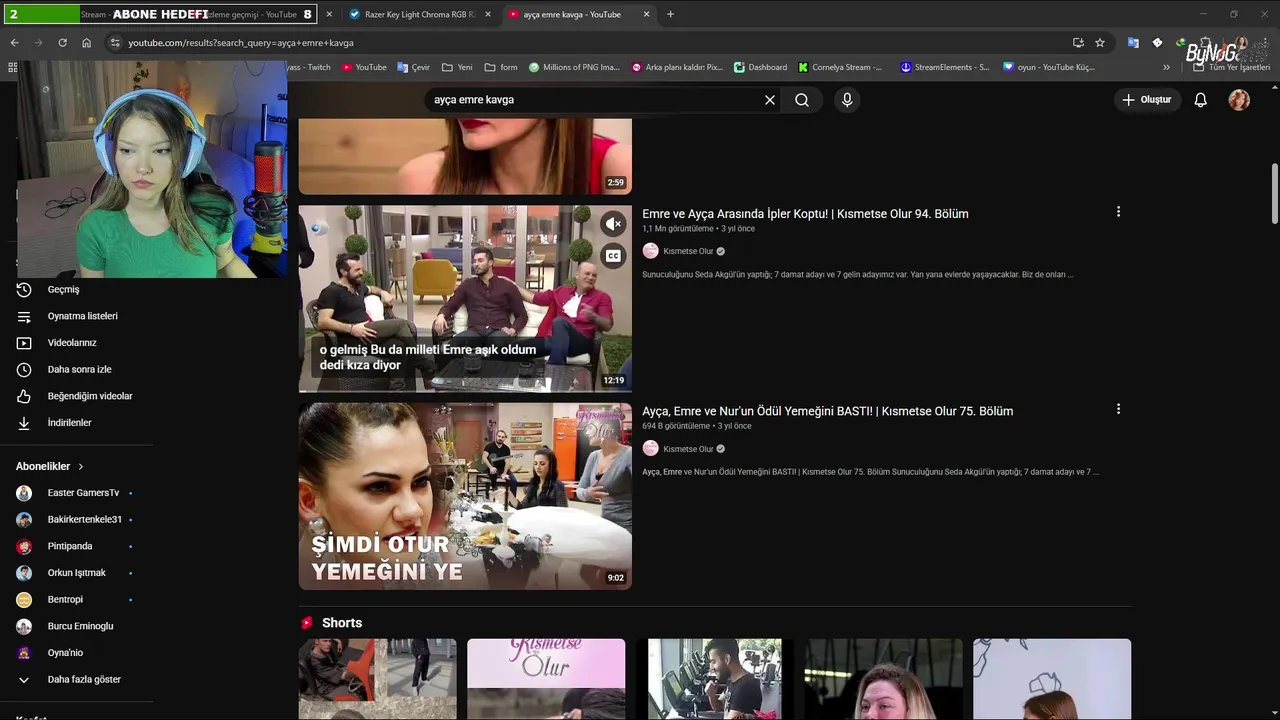1280x720 pixels.
Task: Reload the page
Action: [62, 43]
